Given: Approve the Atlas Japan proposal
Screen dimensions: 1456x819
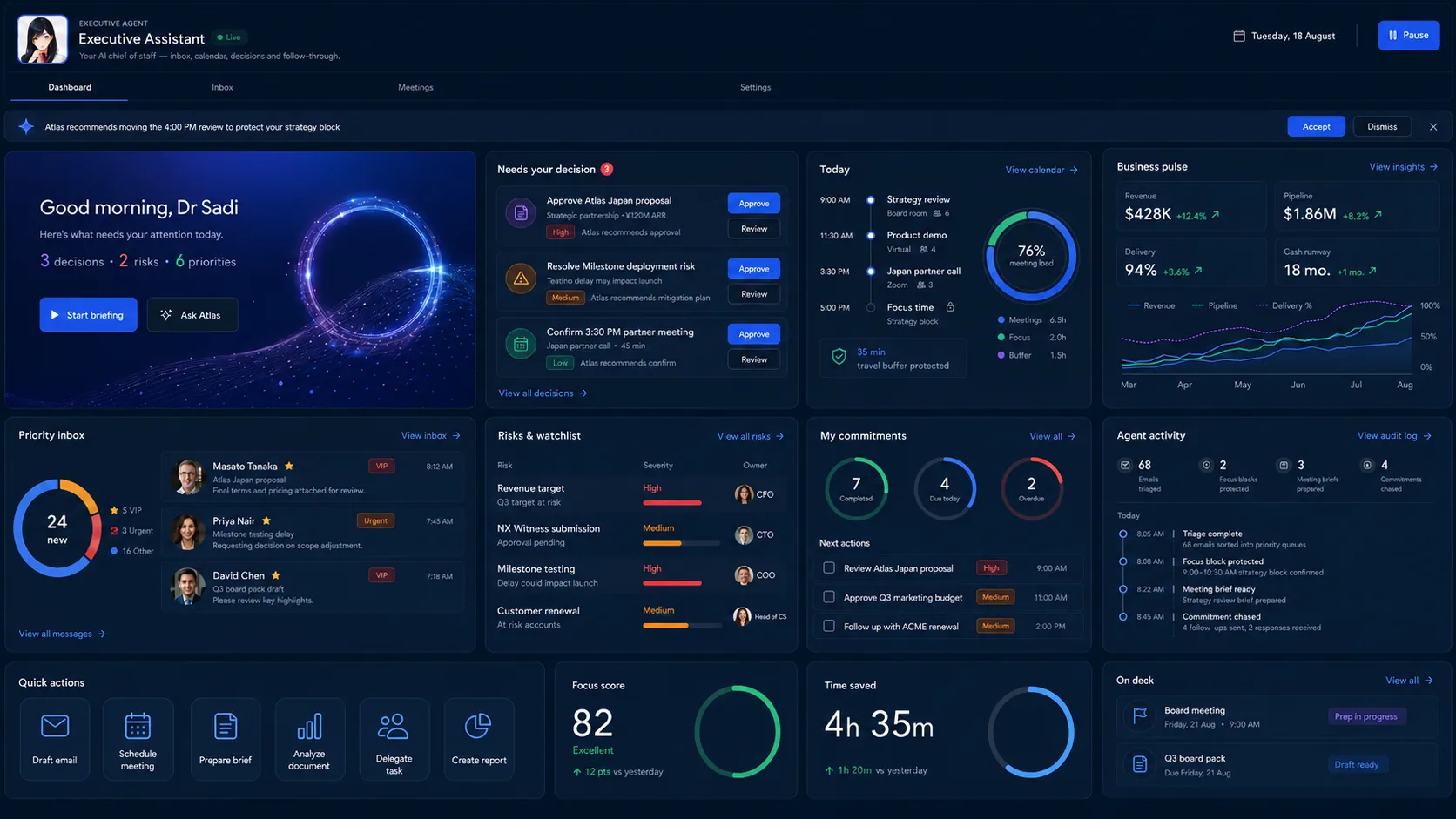Looking at the screenshot, I should point(754,204).
